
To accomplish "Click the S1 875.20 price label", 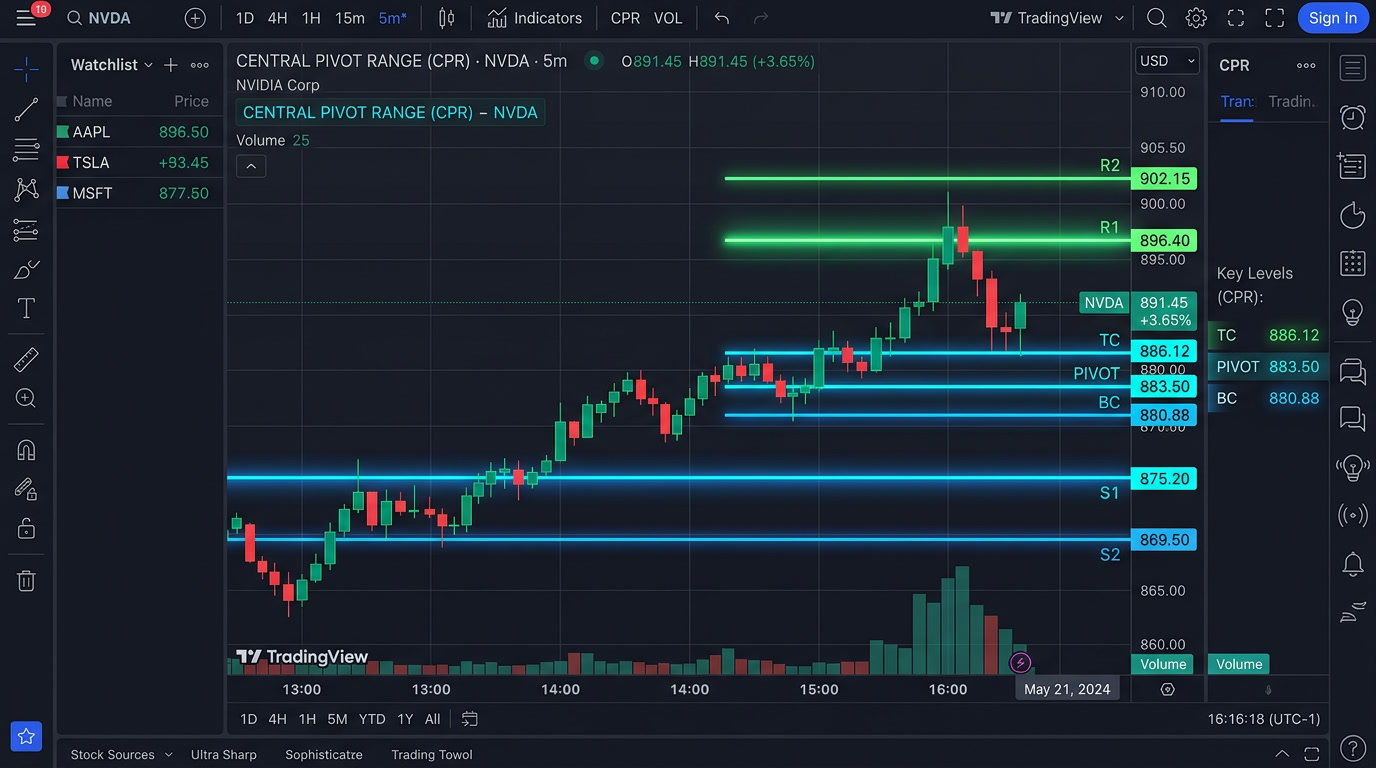I will click(1164, 479).
